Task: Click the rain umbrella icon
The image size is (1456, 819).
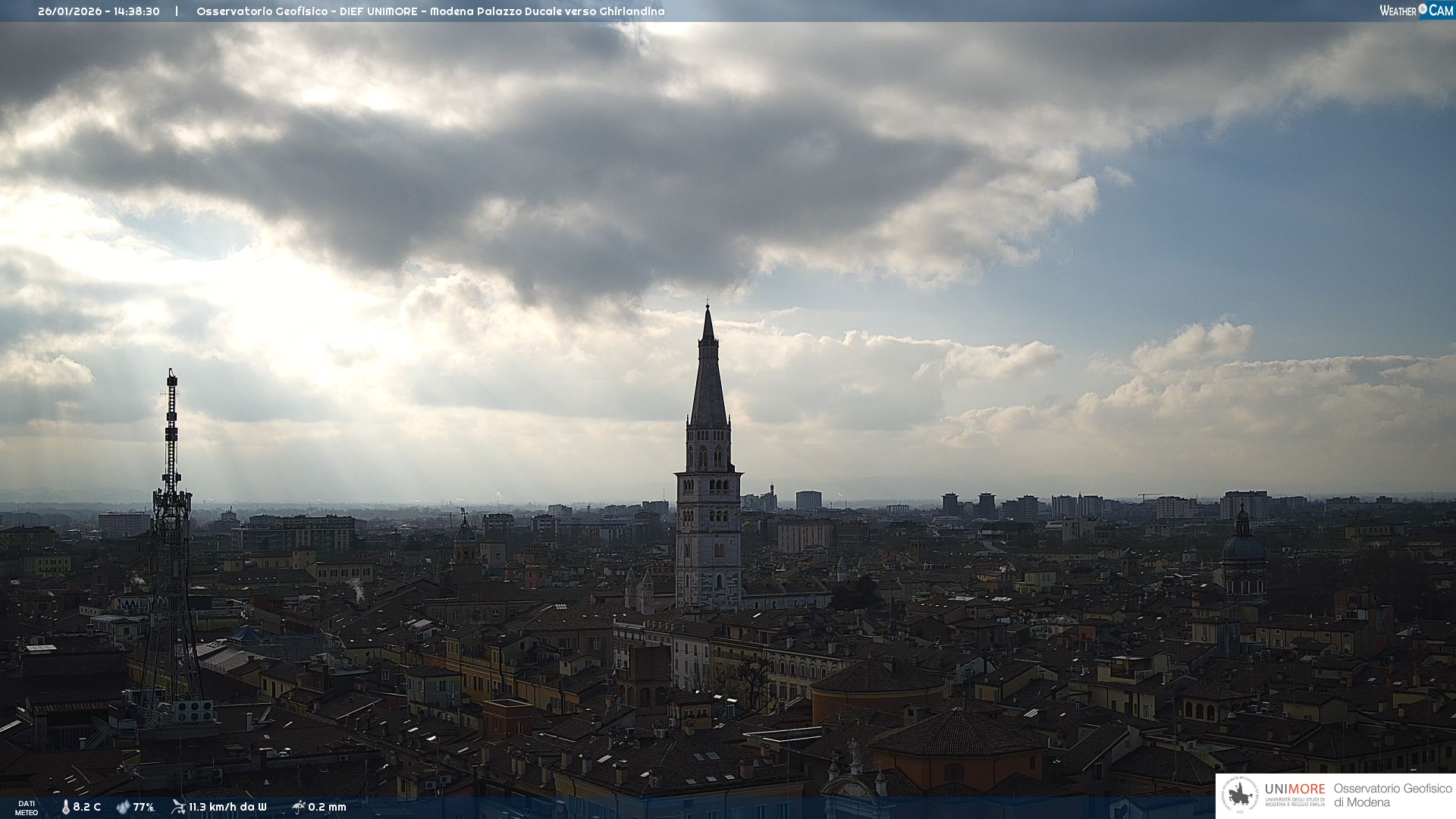Action: pos(298,806)
